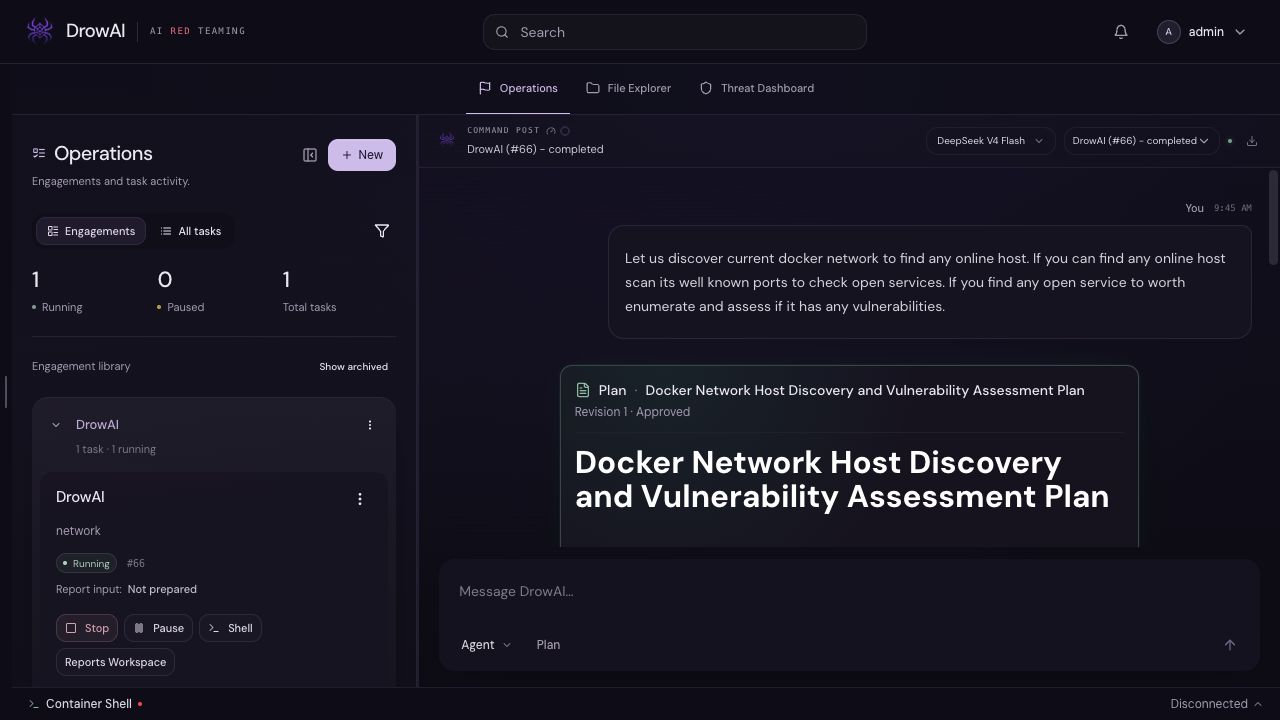The width and height of the screenshot is (1280, 720).
Task: Open the filter funnel icon
Action: tap(382, 231)
